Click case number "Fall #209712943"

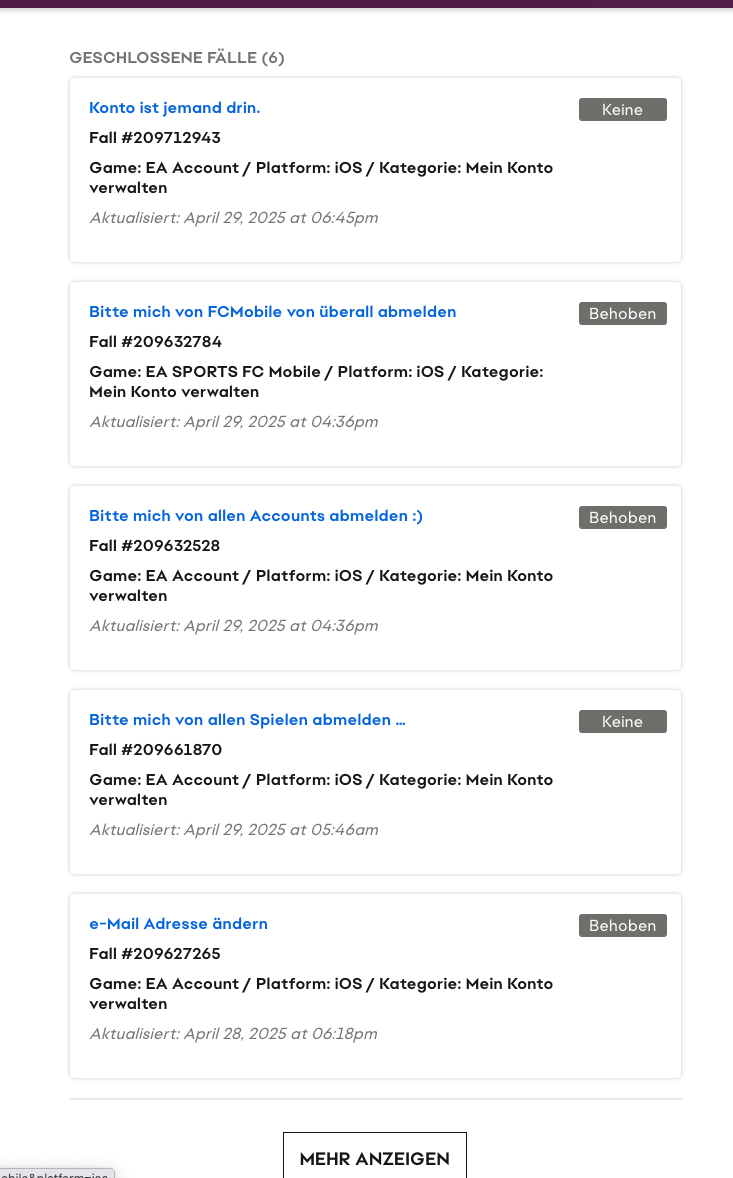[x=154, y=138]
